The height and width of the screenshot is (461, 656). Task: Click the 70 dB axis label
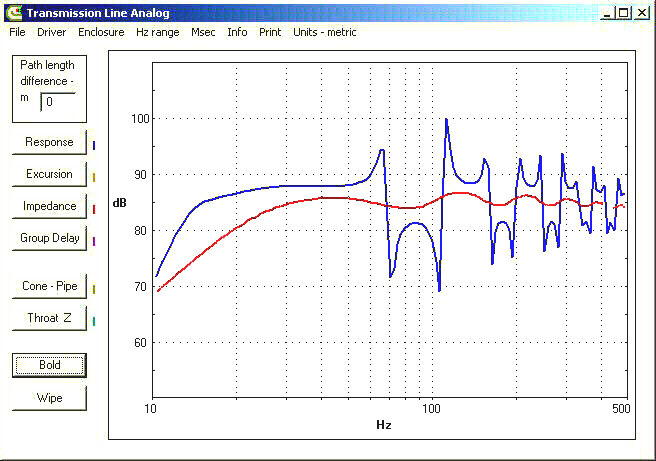pos(140,287)
